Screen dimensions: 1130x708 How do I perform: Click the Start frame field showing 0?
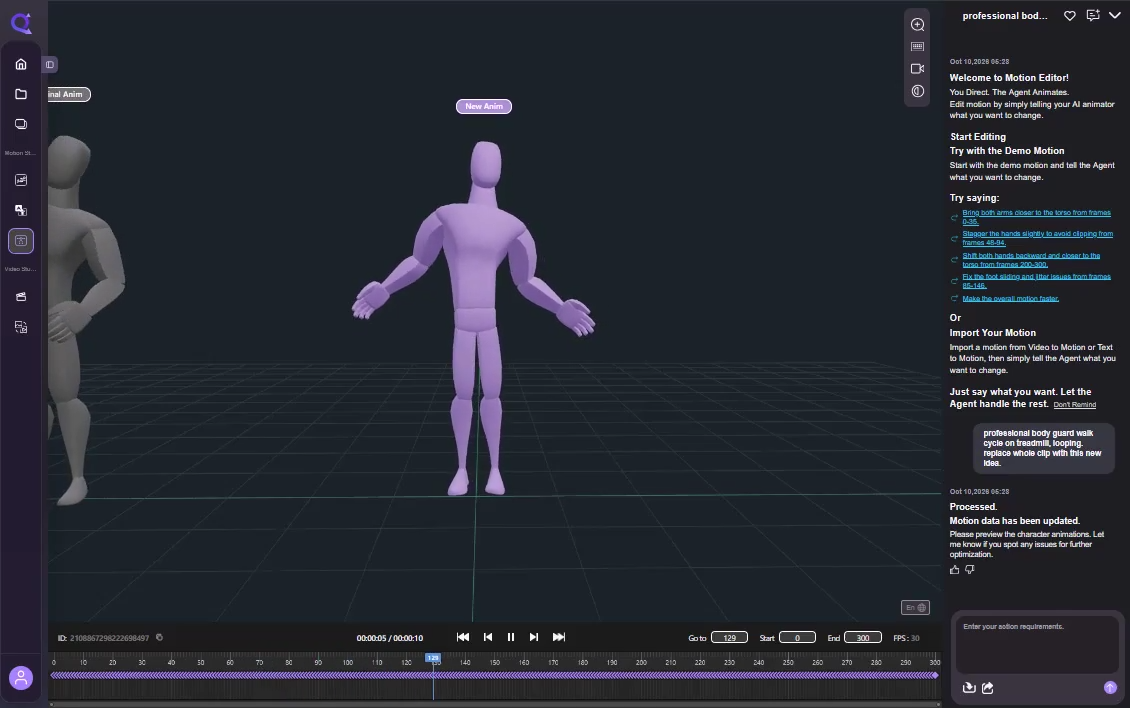tap(797, 638)
